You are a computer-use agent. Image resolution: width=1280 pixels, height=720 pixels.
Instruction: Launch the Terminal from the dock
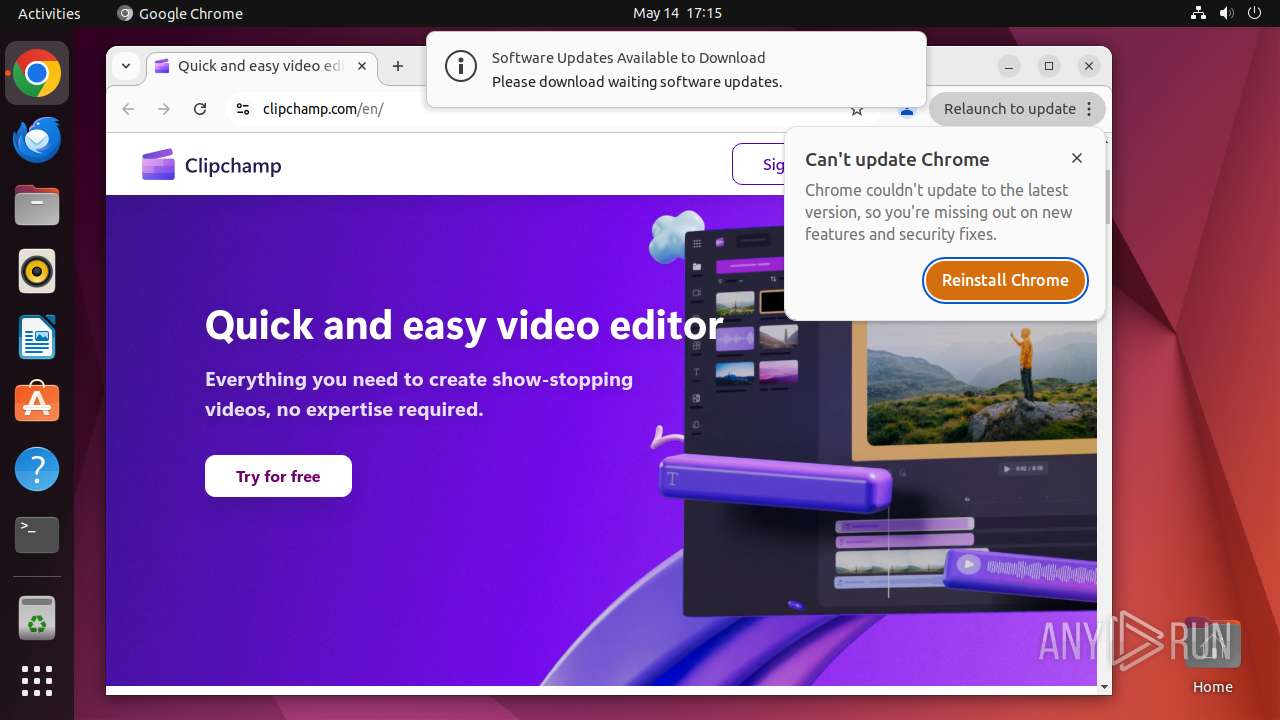click(x=37, y=535)
